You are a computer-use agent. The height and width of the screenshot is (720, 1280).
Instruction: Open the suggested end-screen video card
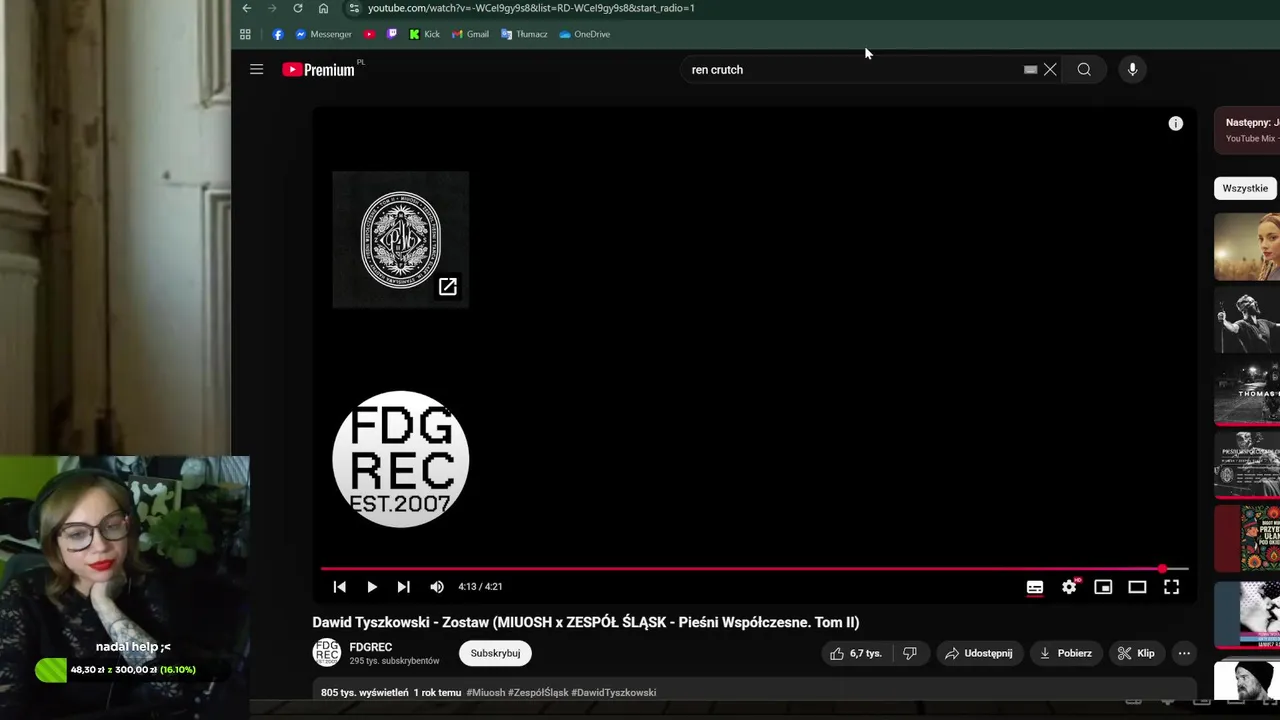(400, 239)
